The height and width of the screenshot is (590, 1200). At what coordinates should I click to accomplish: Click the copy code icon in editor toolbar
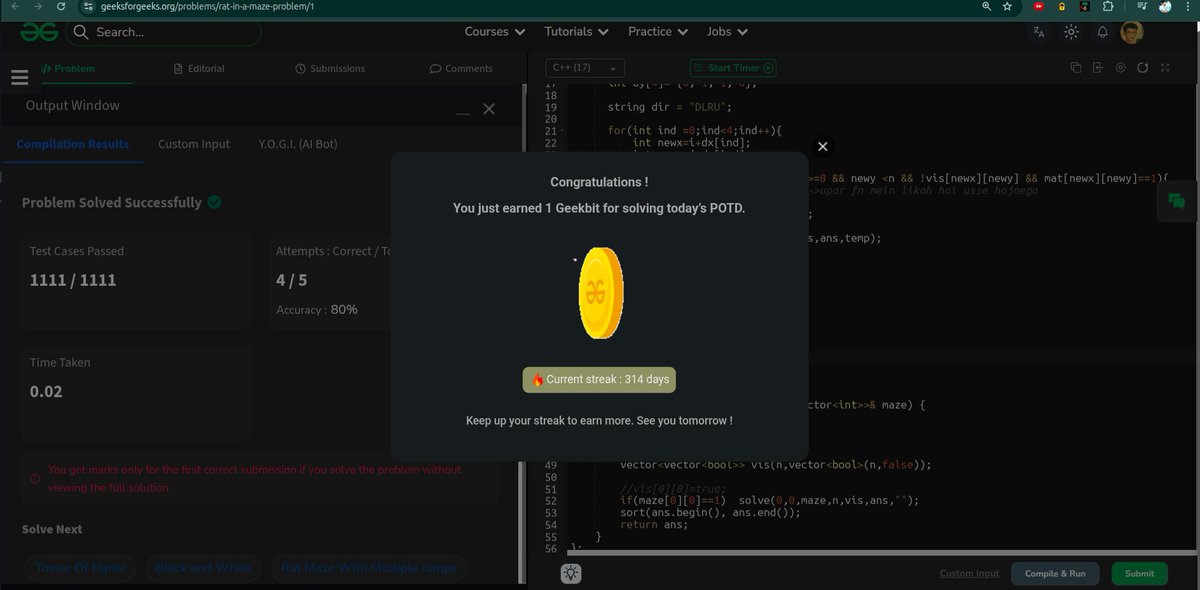1076,68
